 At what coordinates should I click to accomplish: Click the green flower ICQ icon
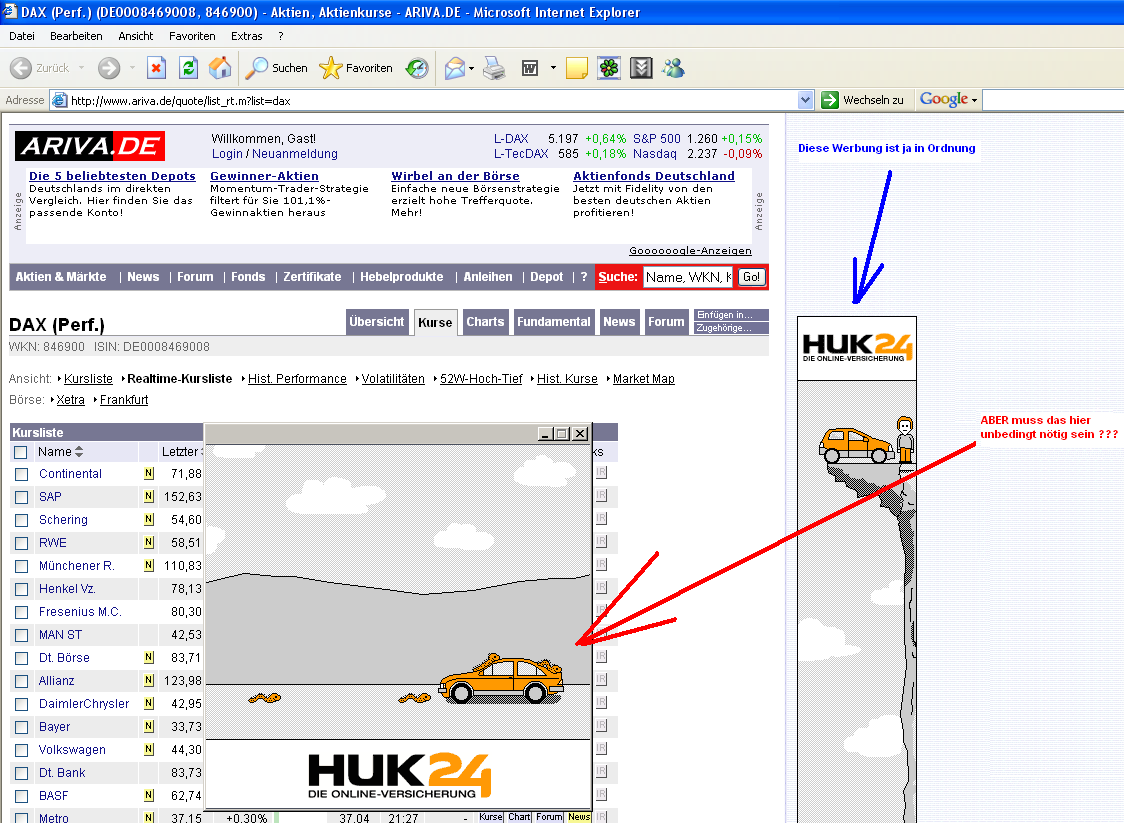tap(609, 68)
